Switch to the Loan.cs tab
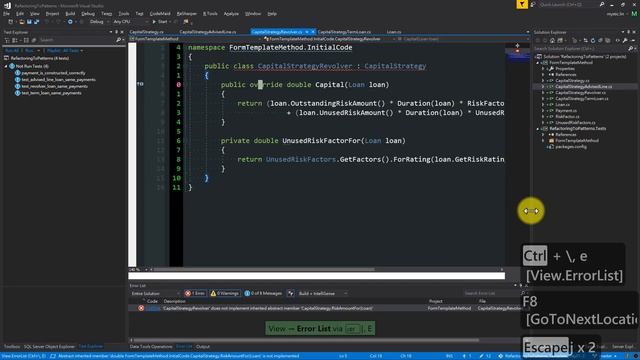Image resolution: width=640 pixels, height=360 pixels. (x=394, y=32)
